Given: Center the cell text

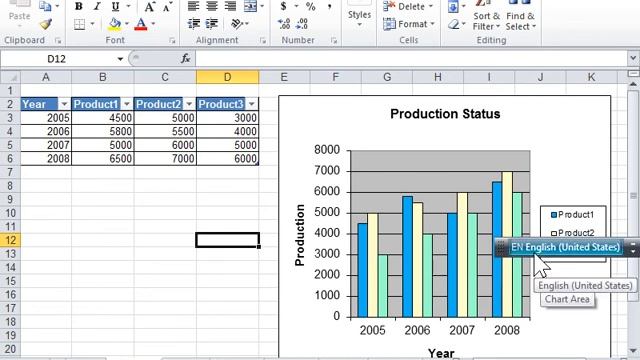Looking at the screenshot, I should pyautogui.click(x=212, y=6).
